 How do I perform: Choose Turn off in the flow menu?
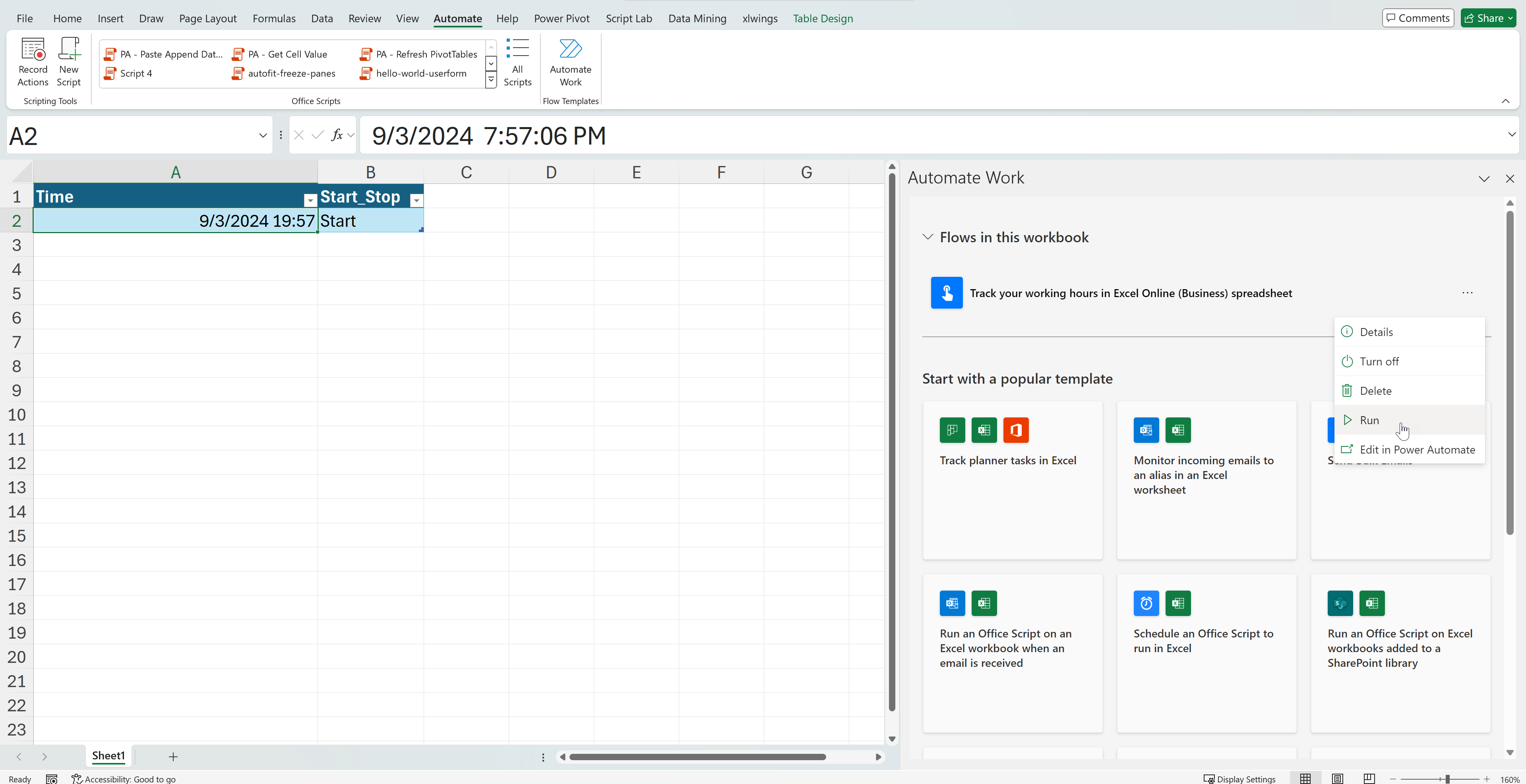pyautogui.click(x=1379, y=361)
